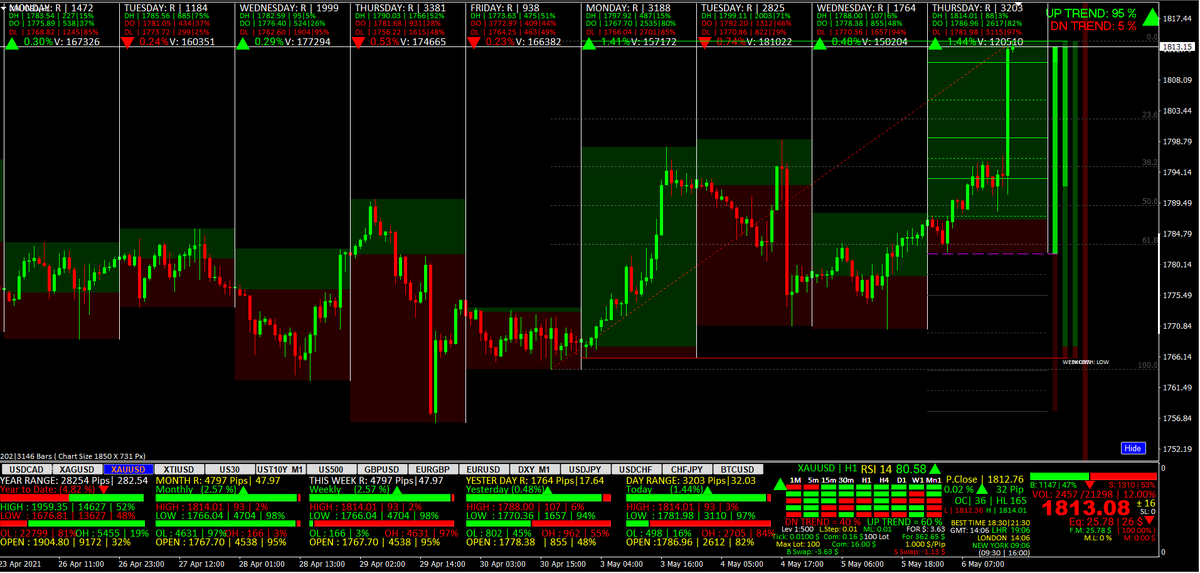Click the green up arrow beside 1.41% Monday
Viewport: 1200px width, 573px height.
click(590, 42)
